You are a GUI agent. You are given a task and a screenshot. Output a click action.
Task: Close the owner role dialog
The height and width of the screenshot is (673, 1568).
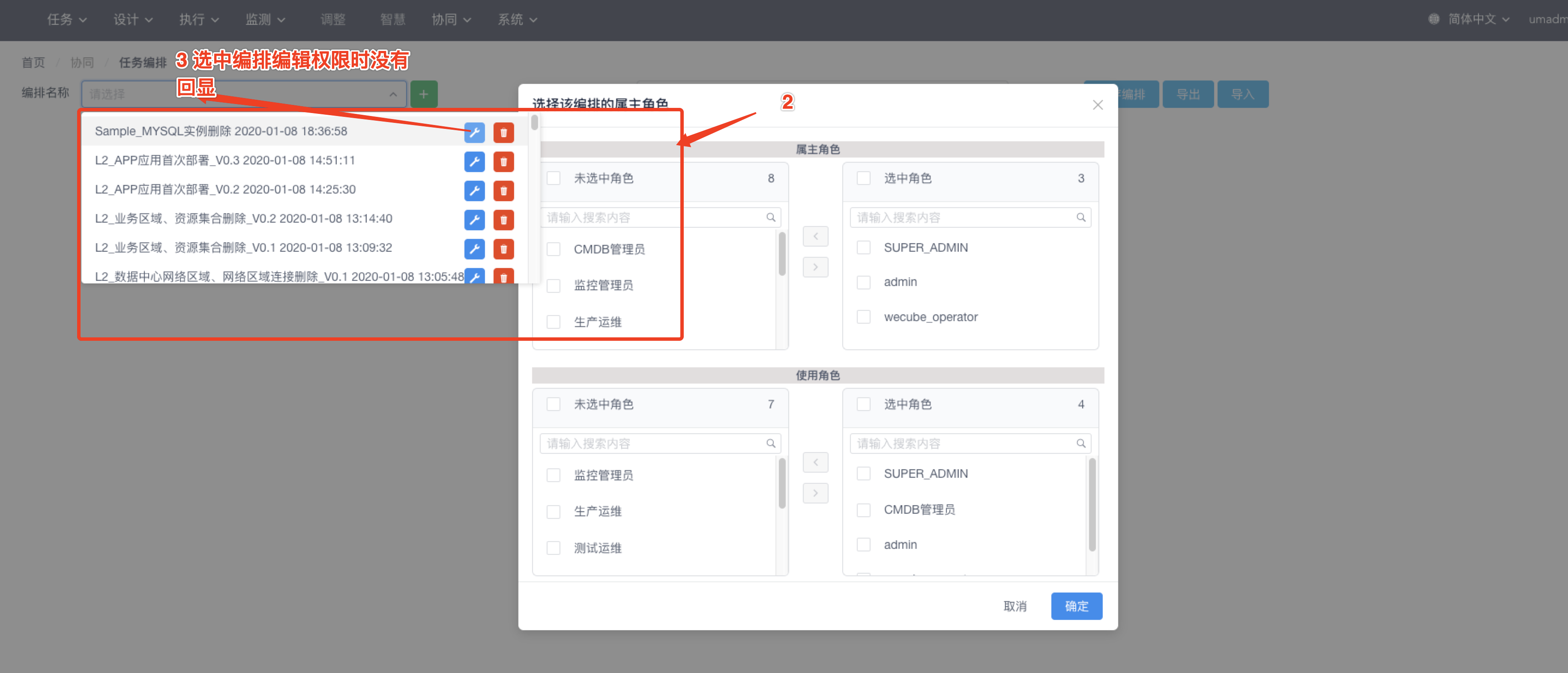tap(1098, 104)
